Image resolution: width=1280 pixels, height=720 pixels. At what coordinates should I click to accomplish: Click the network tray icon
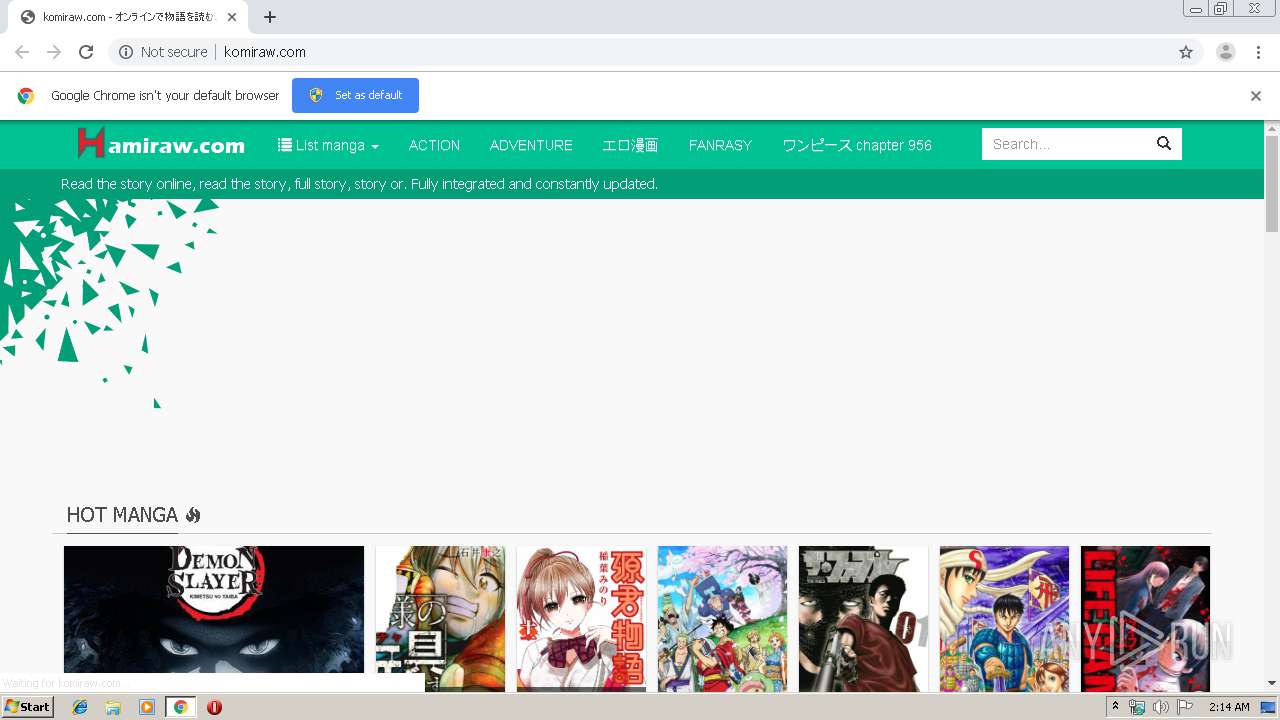[1137, 707]
